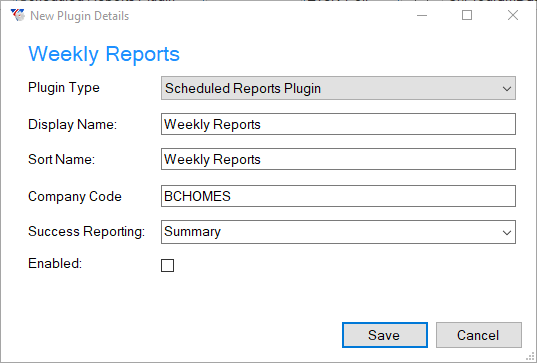Click the Summary value in Success Reporting
This screenshot has width=537, height=363.
(x=192, y=231)
